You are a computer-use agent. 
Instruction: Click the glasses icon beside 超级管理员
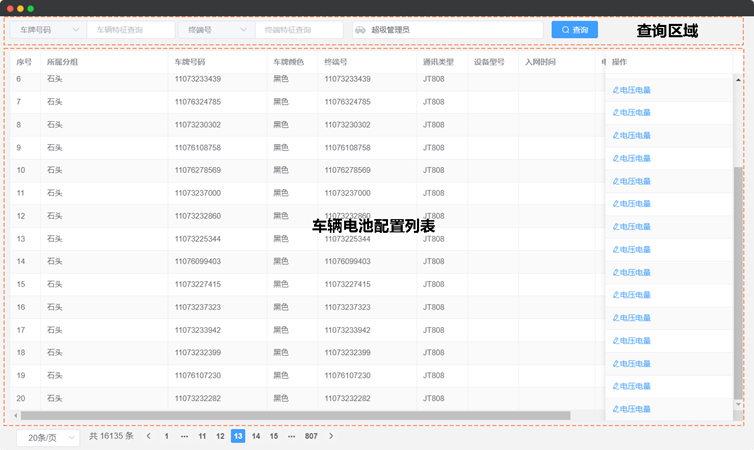coord(360,30)
